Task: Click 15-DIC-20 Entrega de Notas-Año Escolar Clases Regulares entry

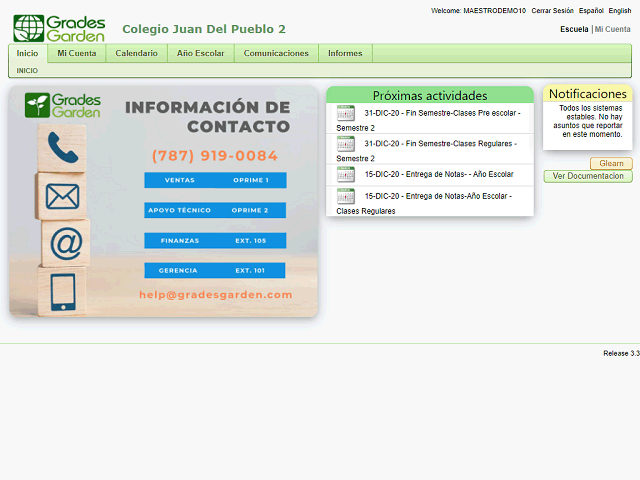Action: [430, 201]
